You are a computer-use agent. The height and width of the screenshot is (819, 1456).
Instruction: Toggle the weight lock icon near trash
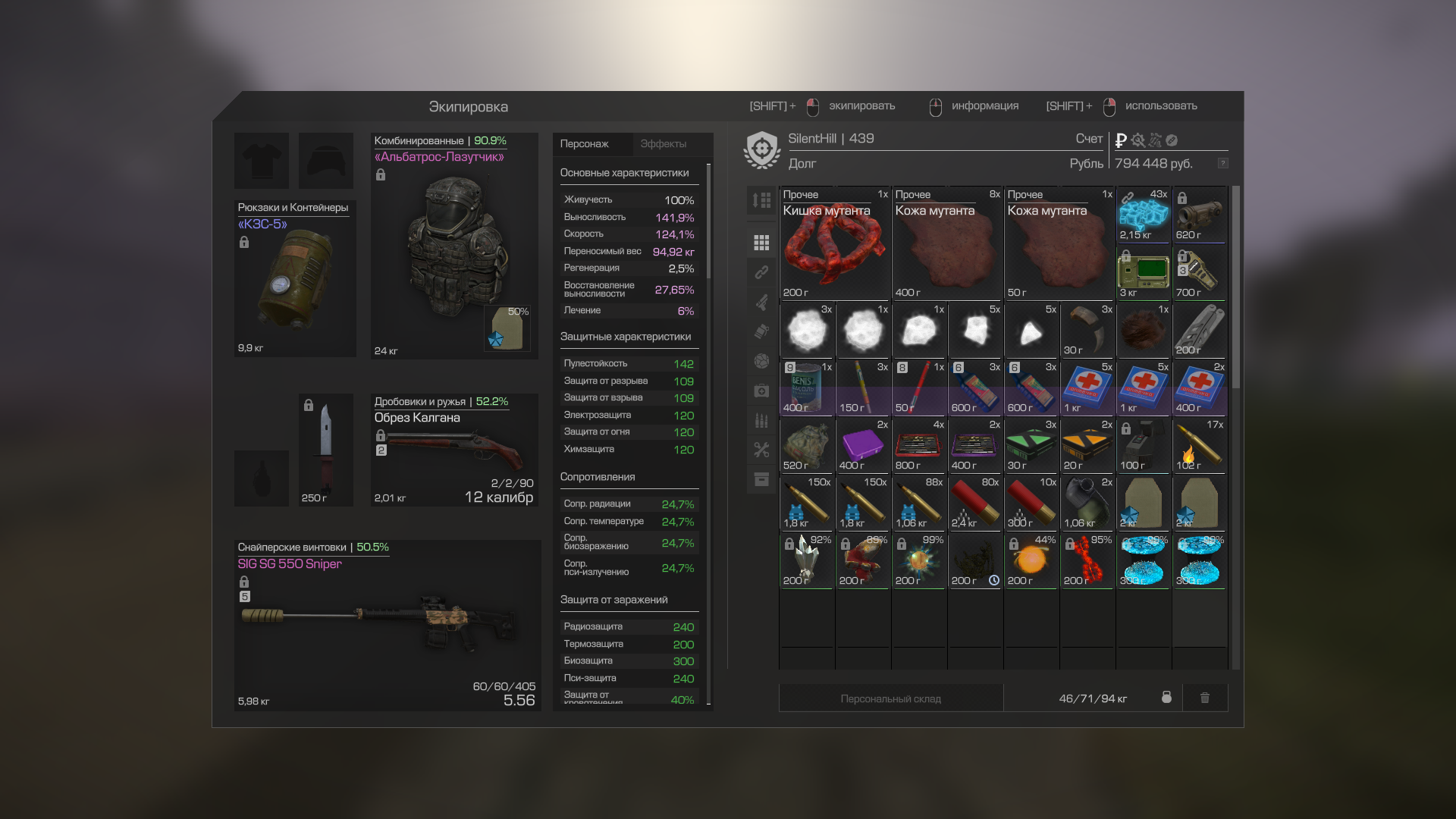tap(1166, 698)
